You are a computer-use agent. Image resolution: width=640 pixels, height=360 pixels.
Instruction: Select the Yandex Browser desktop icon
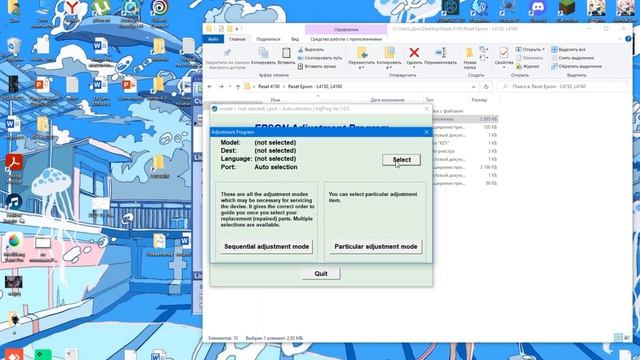click(72, 10)
